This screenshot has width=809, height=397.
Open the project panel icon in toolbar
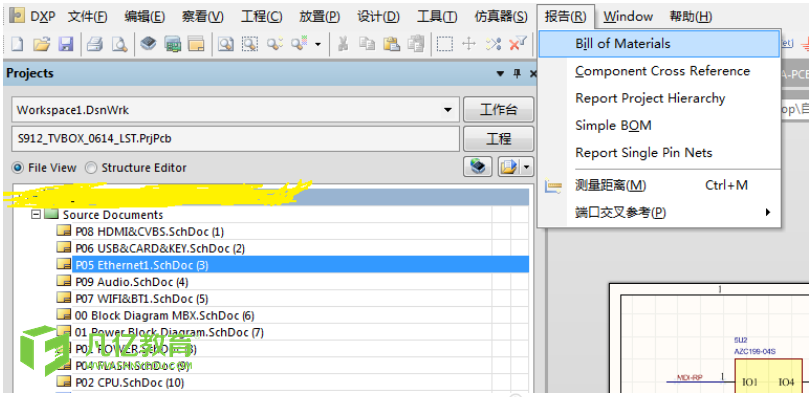197,44
